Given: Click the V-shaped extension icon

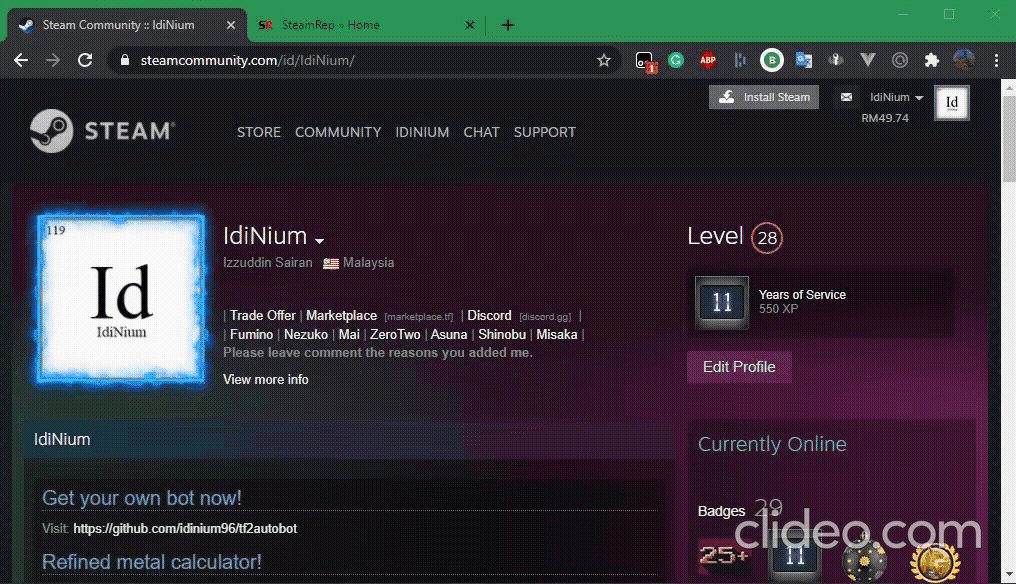Looking at the screenshot, I should click(x=868, y=60).
